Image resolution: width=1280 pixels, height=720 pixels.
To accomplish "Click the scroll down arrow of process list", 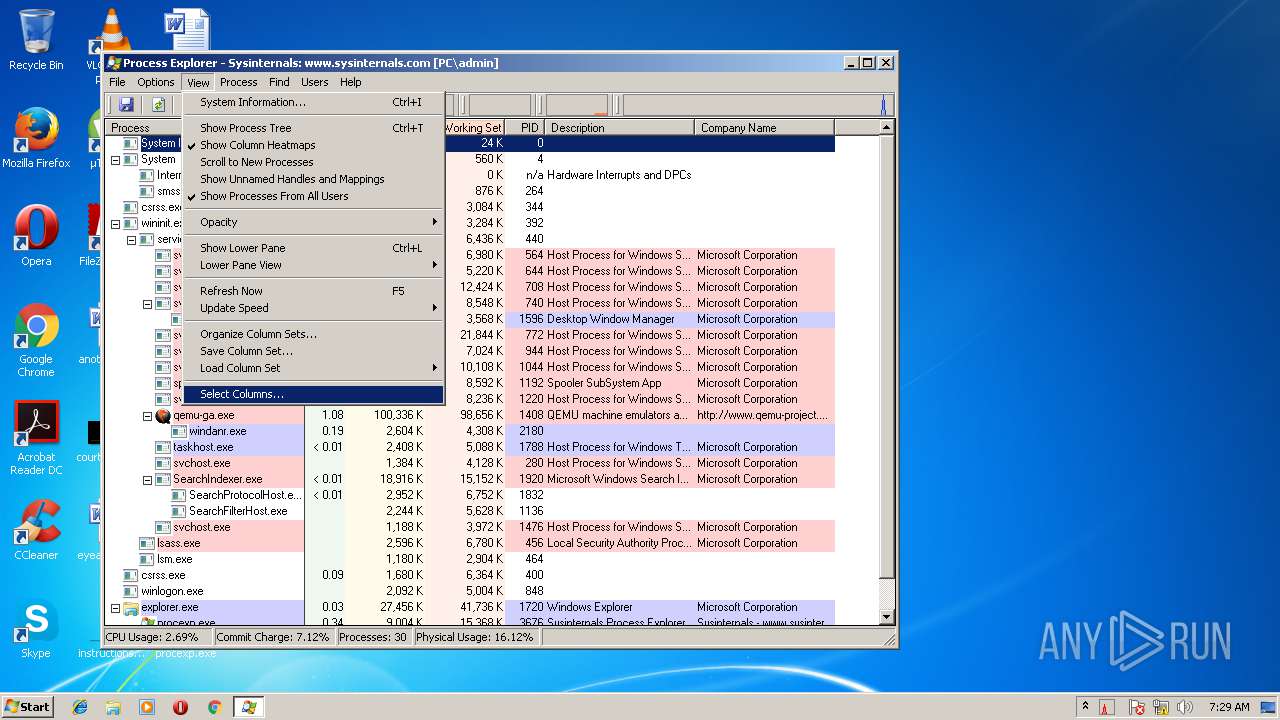I will tap(886, 617).
